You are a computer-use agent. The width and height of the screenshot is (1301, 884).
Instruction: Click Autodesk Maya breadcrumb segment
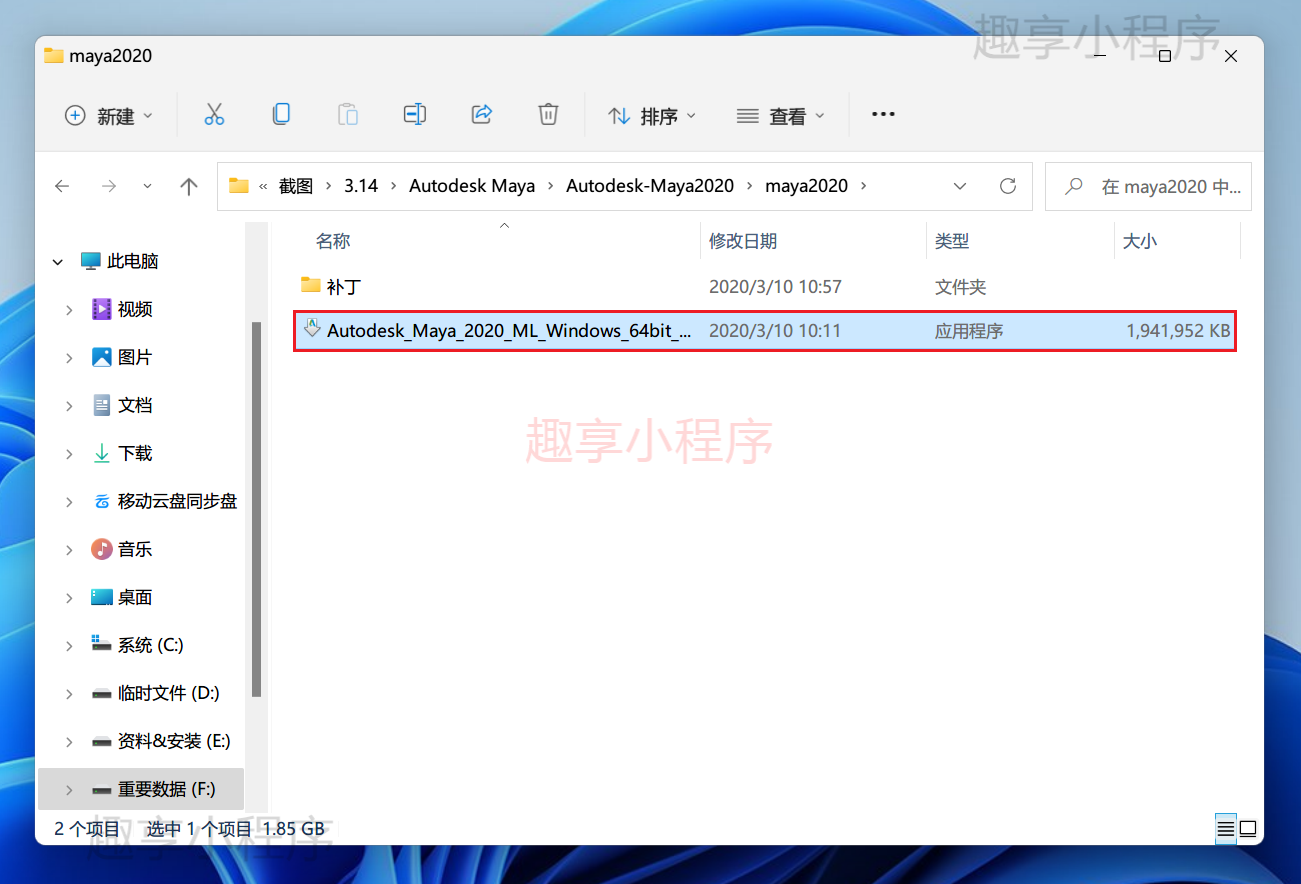click(x=472, y=186)
